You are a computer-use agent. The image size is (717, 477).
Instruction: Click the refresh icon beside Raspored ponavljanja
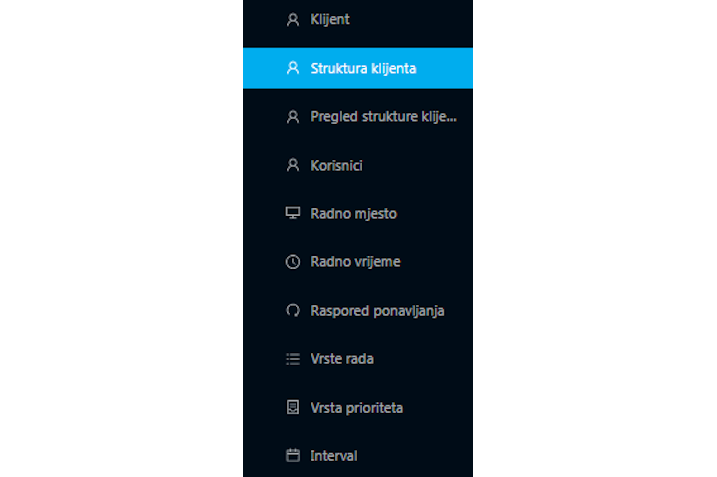pyautogui.click(x=293, y=311)
